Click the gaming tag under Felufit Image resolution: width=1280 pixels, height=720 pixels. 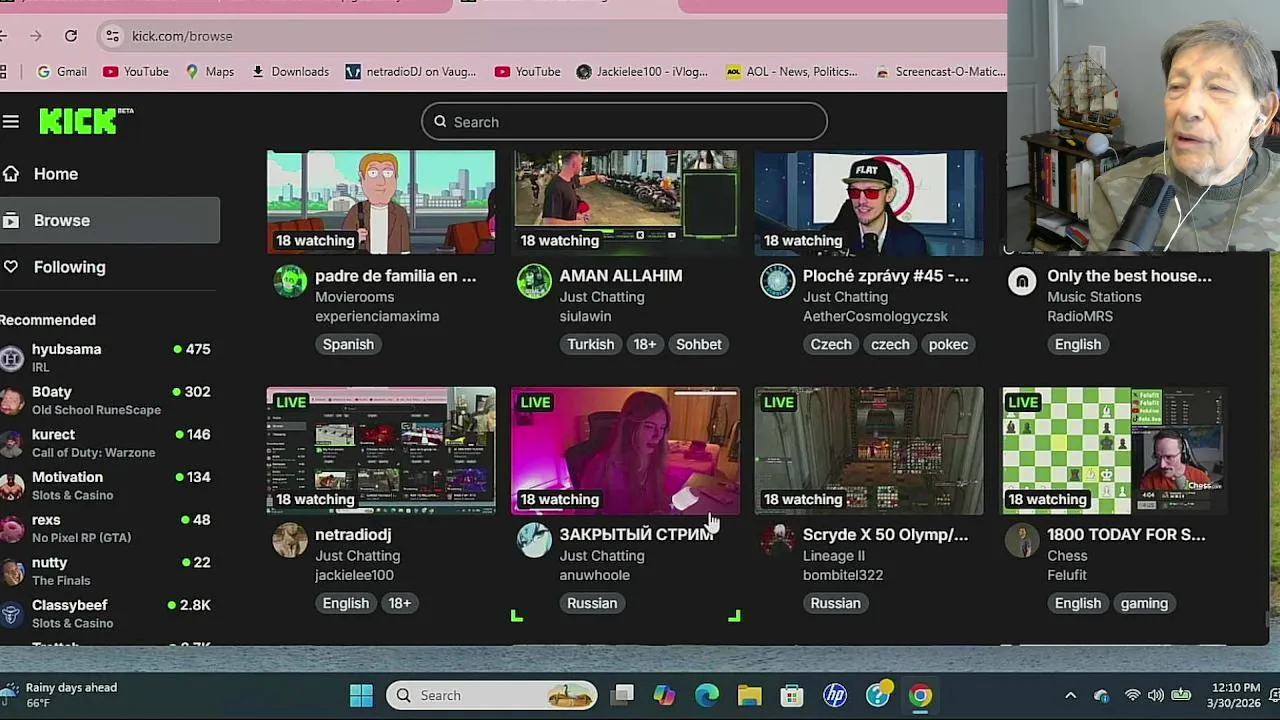tap(1144, 603)
